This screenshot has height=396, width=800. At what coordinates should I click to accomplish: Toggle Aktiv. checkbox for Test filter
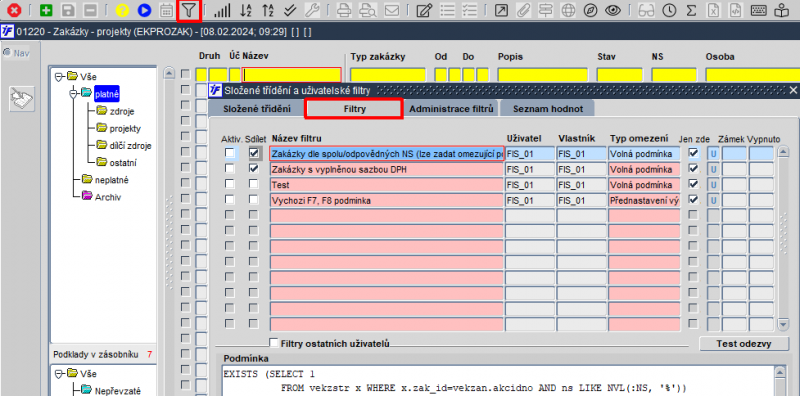click(x=230, y=184)
